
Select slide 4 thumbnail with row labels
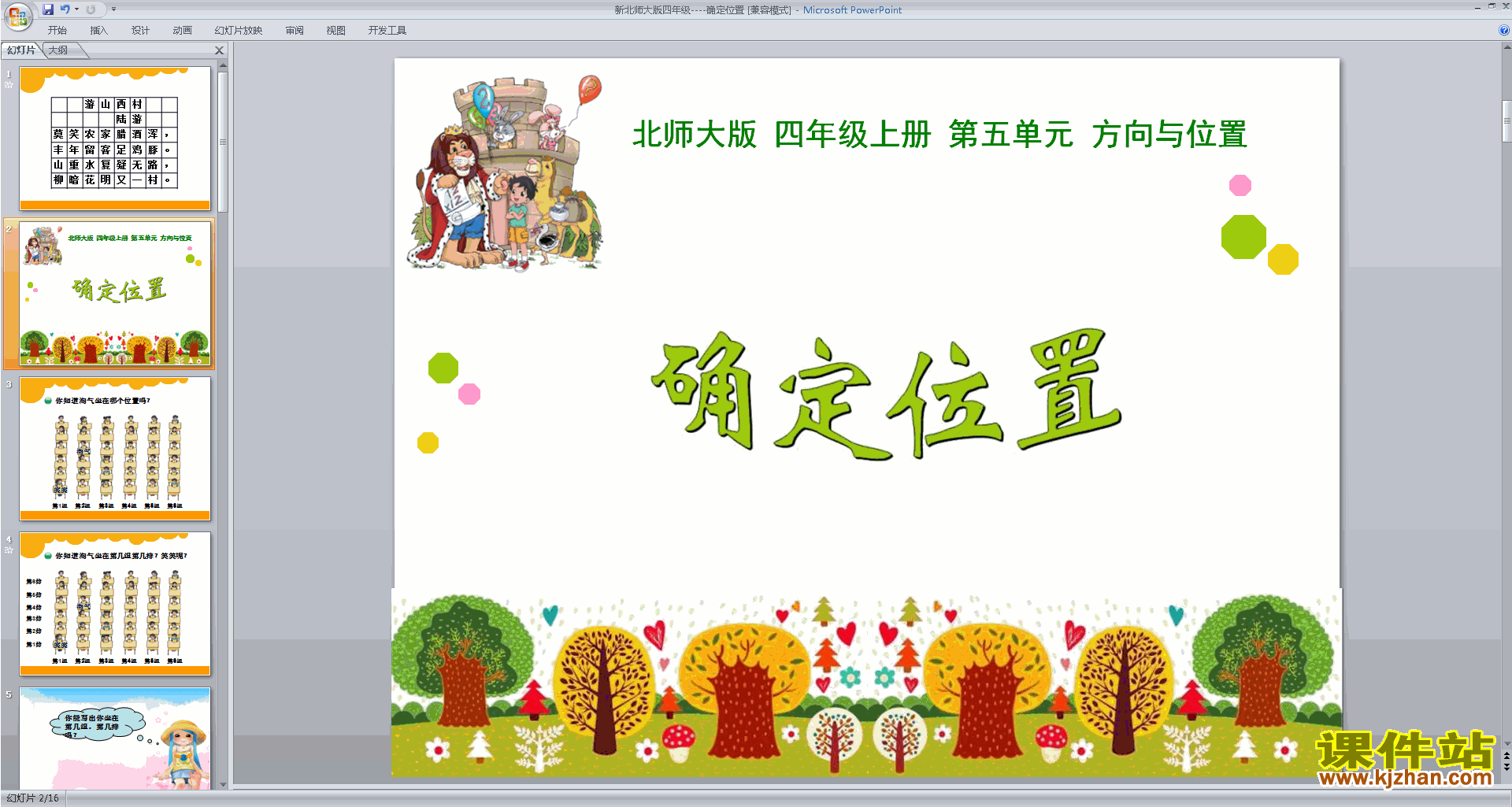115,604
